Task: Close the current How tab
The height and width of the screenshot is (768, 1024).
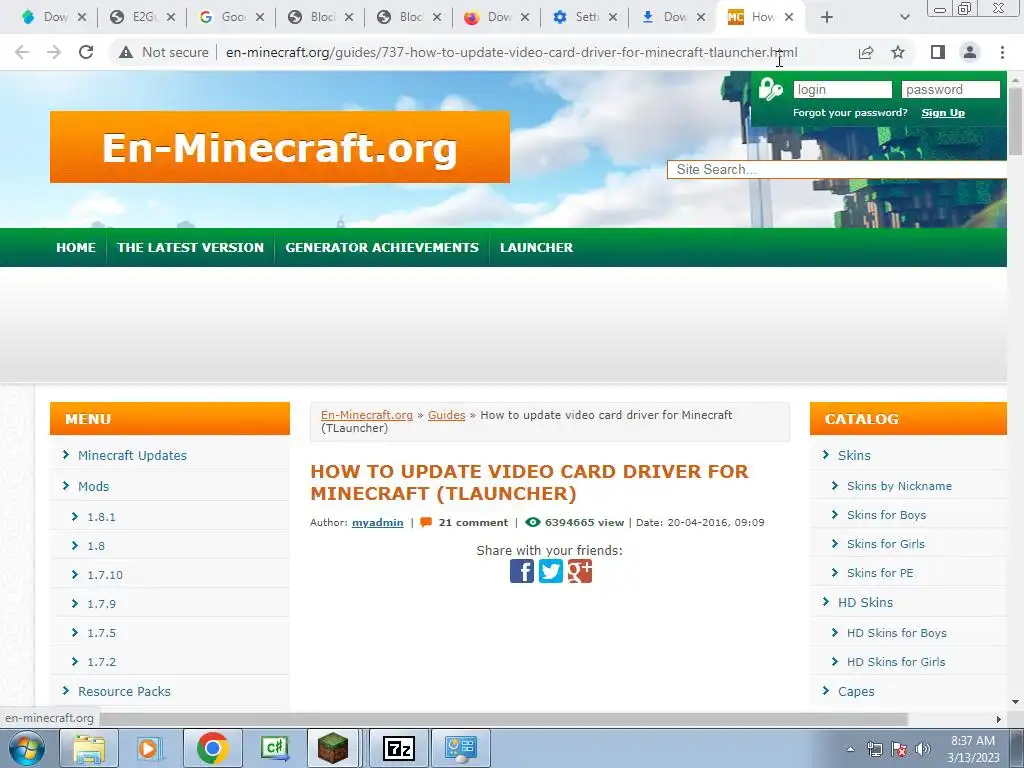Action: pos(789,18)
